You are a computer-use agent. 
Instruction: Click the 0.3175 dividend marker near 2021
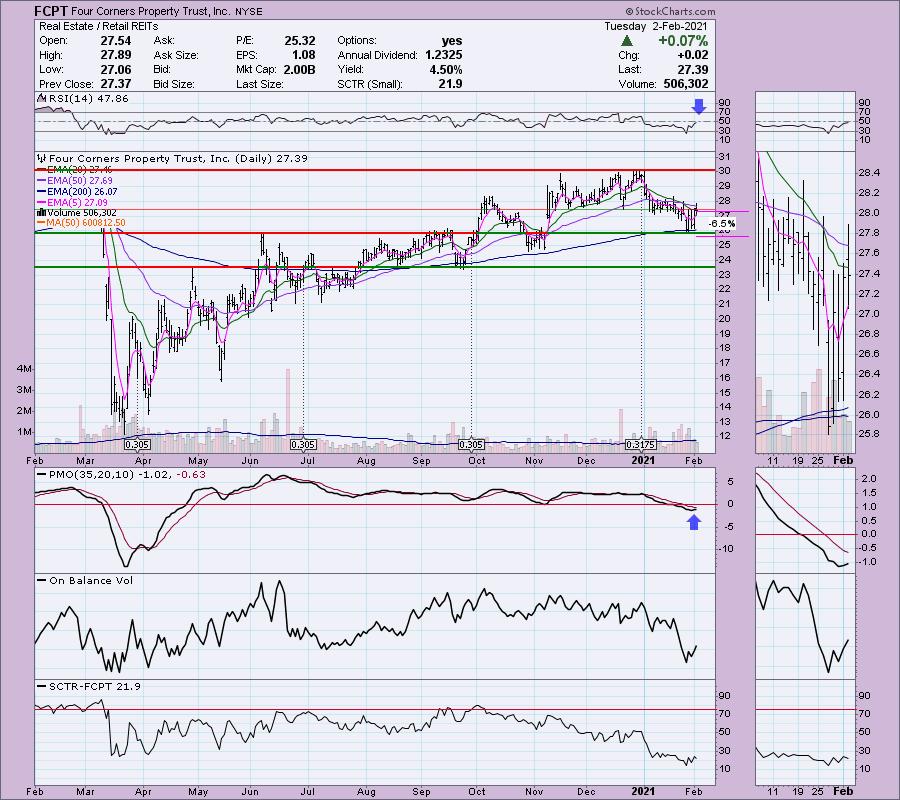[641, 444]
